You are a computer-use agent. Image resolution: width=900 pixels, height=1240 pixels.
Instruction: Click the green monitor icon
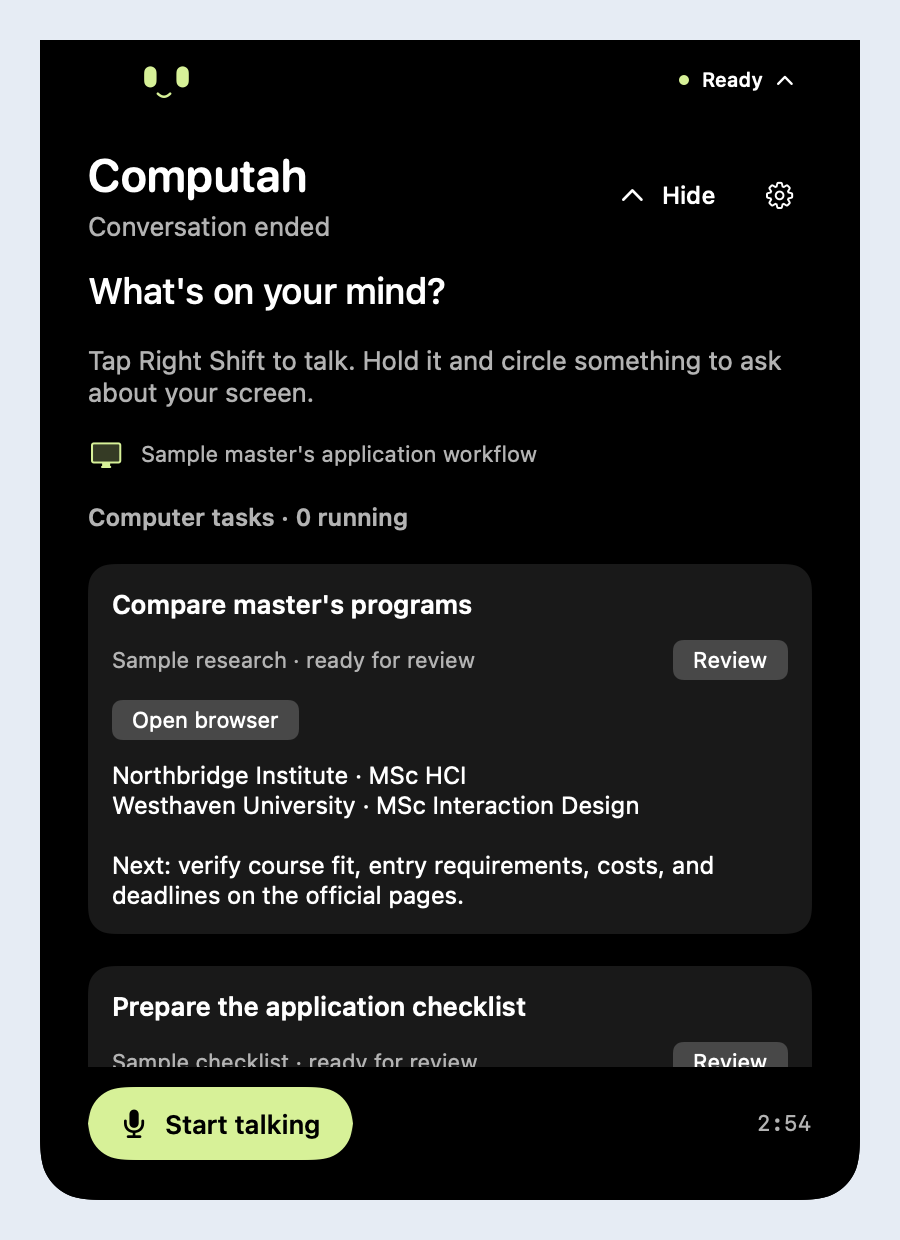[x=106, y=455]
